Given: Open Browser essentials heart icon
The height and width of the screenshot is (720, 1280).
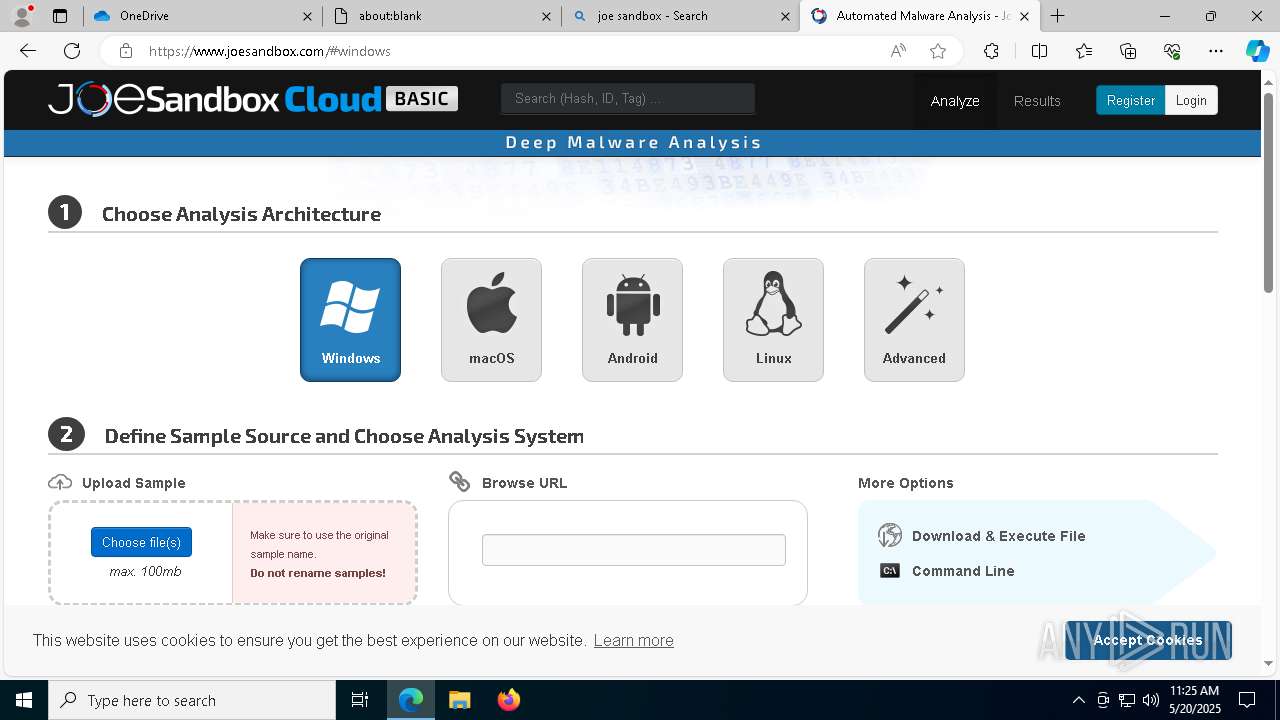Looking at the screenshot, I should [1172, 51].
